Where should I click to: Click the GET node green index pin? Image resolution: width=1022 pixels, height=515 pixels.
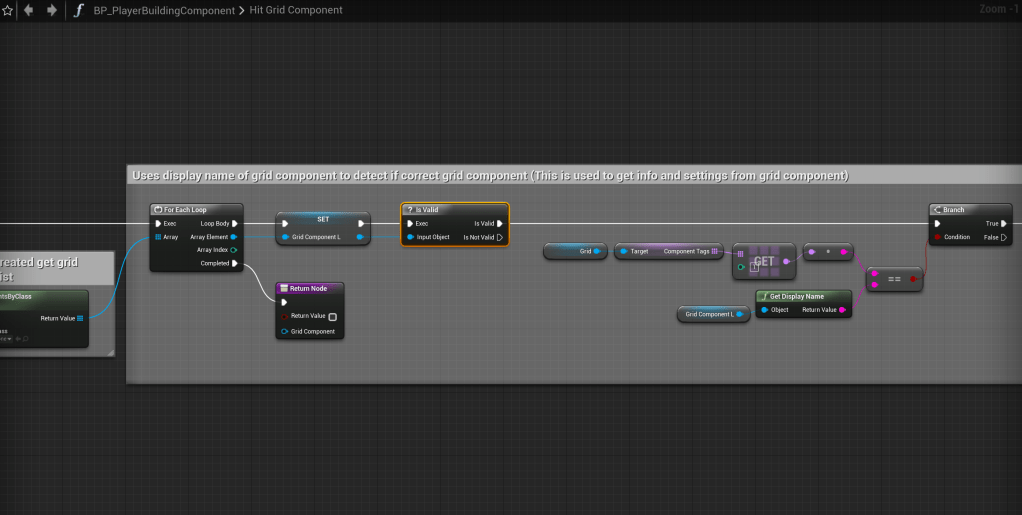click(741, 267)
